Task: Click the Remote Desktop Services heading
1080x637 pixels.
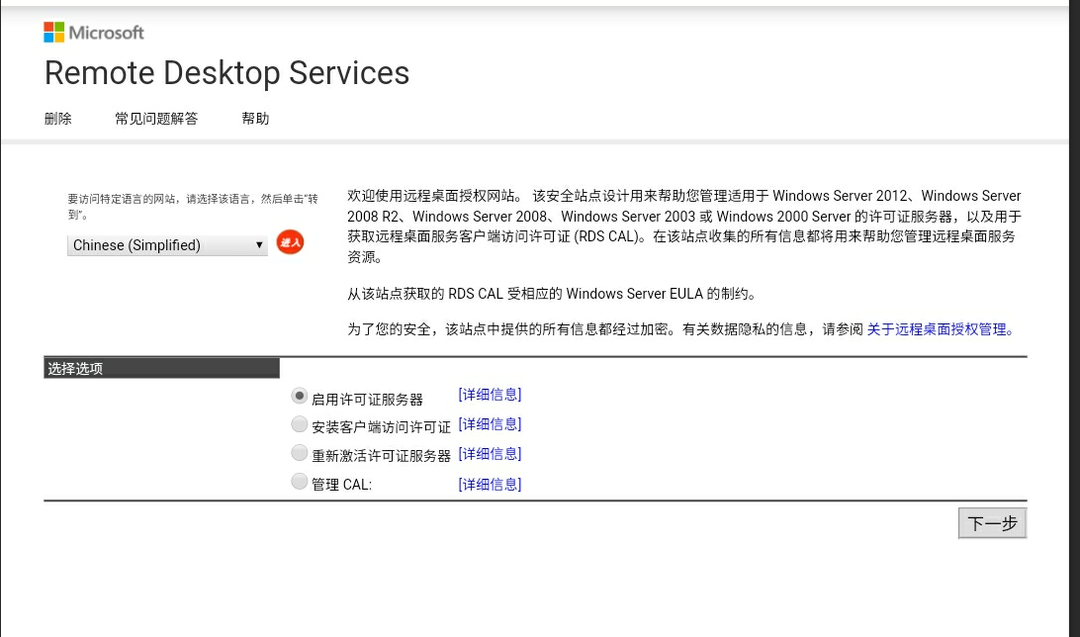Action: point(227,73)
